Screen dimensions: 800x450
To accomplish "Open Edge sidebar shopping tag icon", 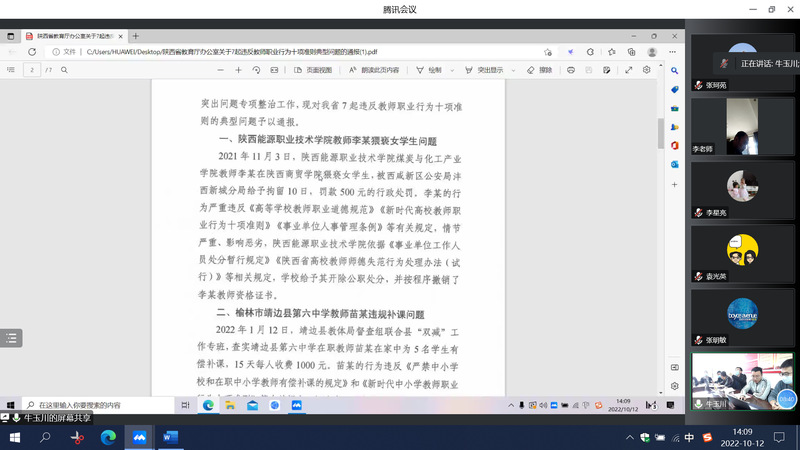I will (x=674, y=90).
